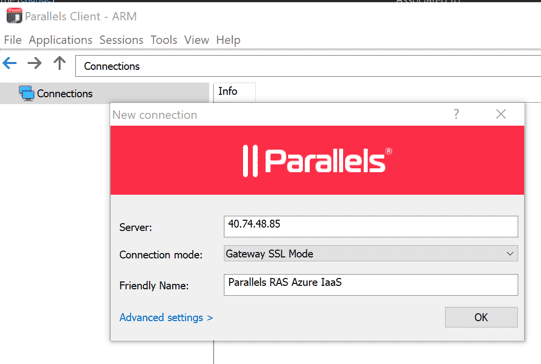Click the Parallels Client app icon in title bar
541x364 pixels.
click(14, 16)
